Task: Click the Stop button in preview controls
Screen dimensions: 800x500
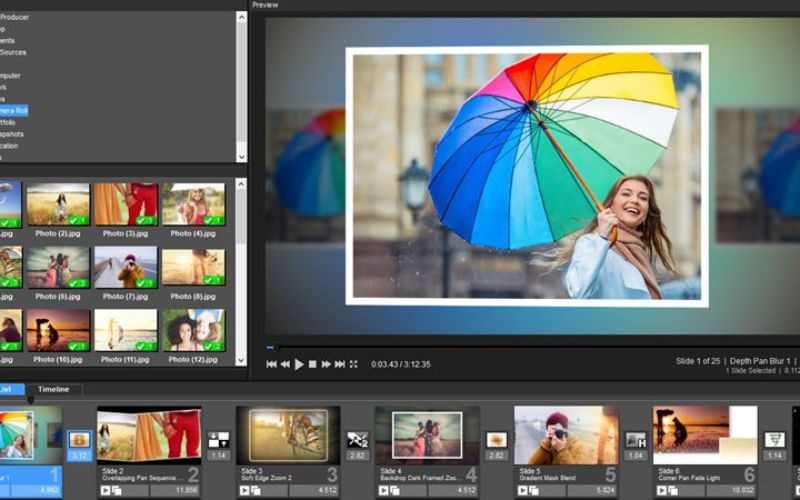Action: 313,364
